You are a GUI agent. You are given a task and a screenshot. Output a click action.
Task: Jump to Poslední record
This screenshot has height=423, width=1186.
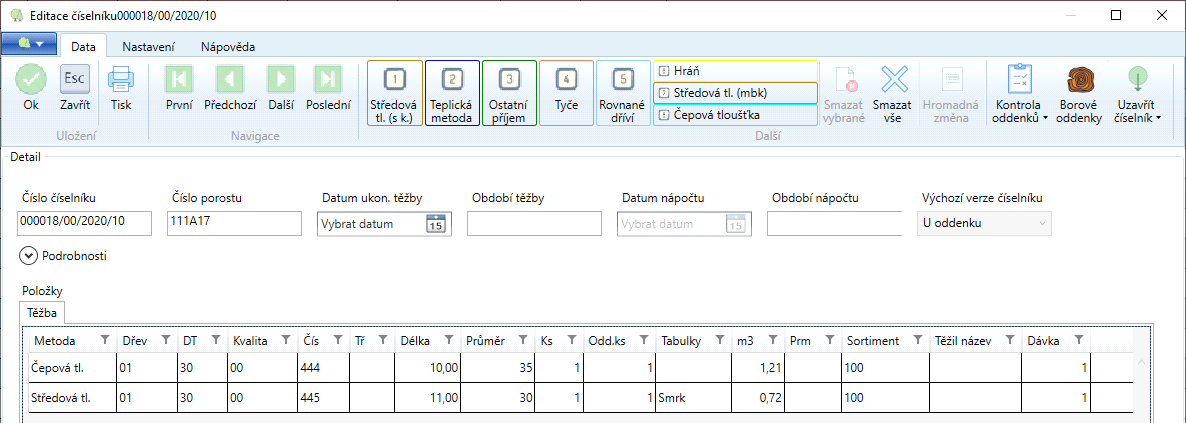tap(328, 79)
